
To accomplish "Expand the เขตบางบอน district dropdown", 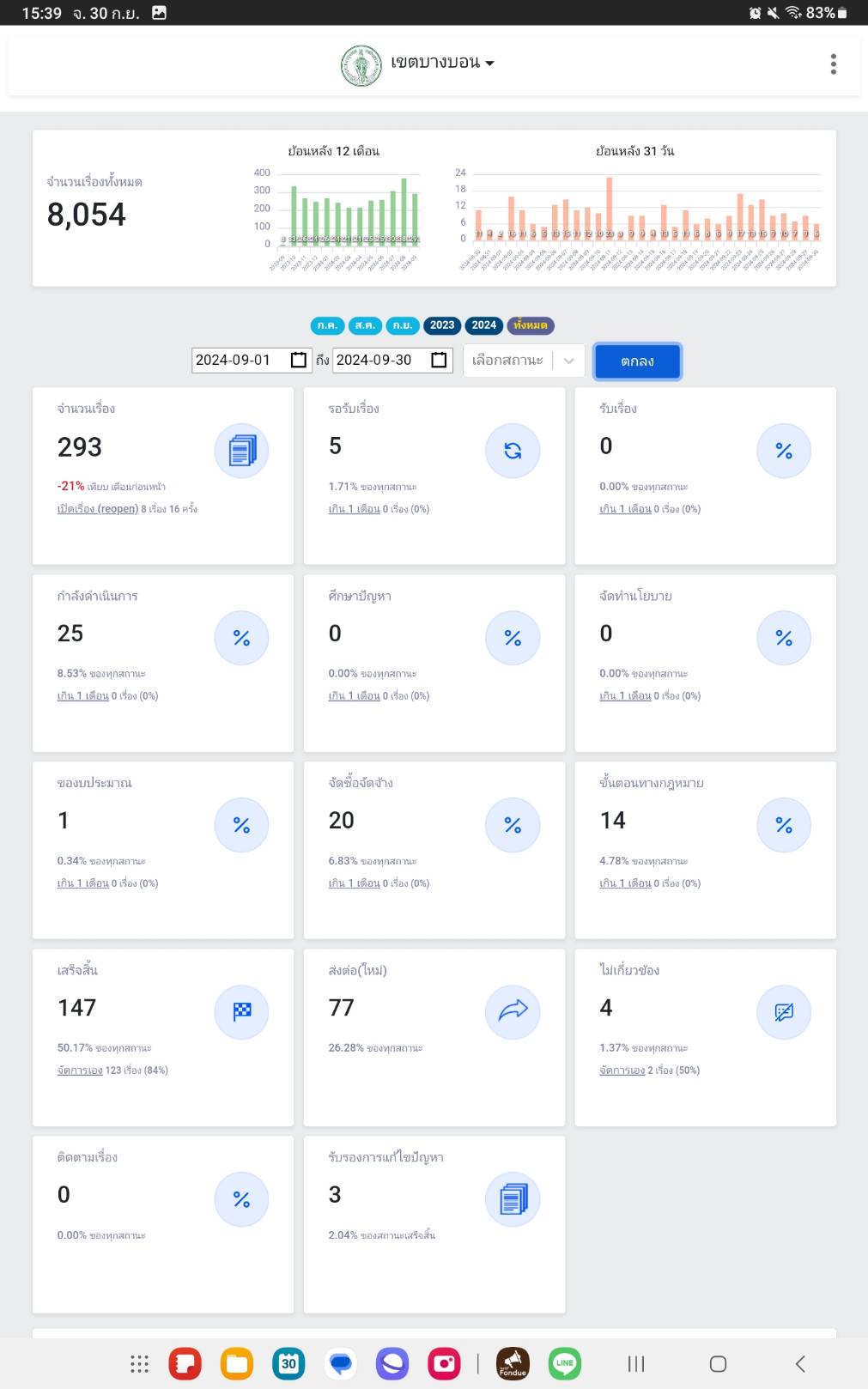I will coord(442,63).
